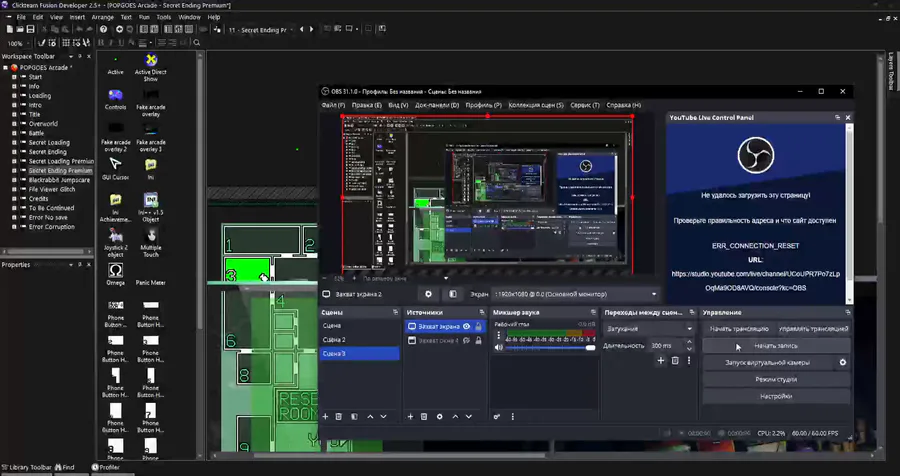900x476 pixels.
Task: Select the Ini Achievements object icon
Action: point(115,200)
